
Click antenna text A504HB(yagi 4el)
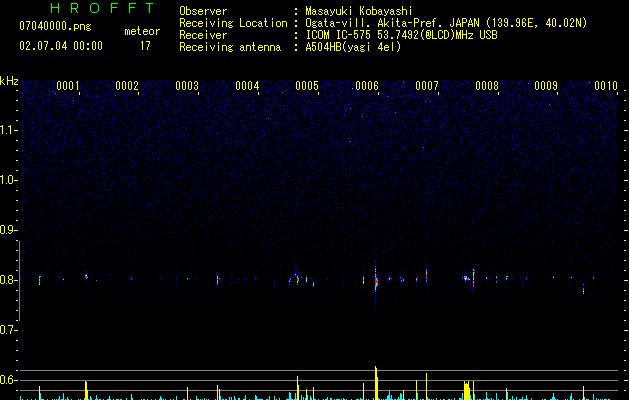pyautogui.click(x=353, y=47)
